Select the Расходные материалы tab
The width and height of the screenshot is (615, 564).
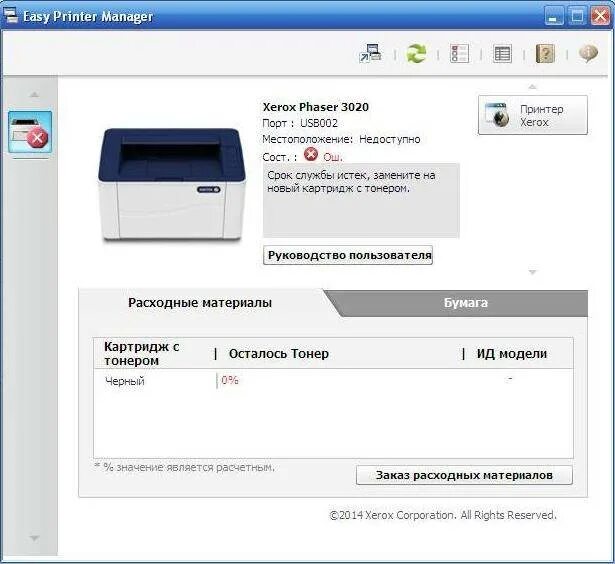coord(200,303)
